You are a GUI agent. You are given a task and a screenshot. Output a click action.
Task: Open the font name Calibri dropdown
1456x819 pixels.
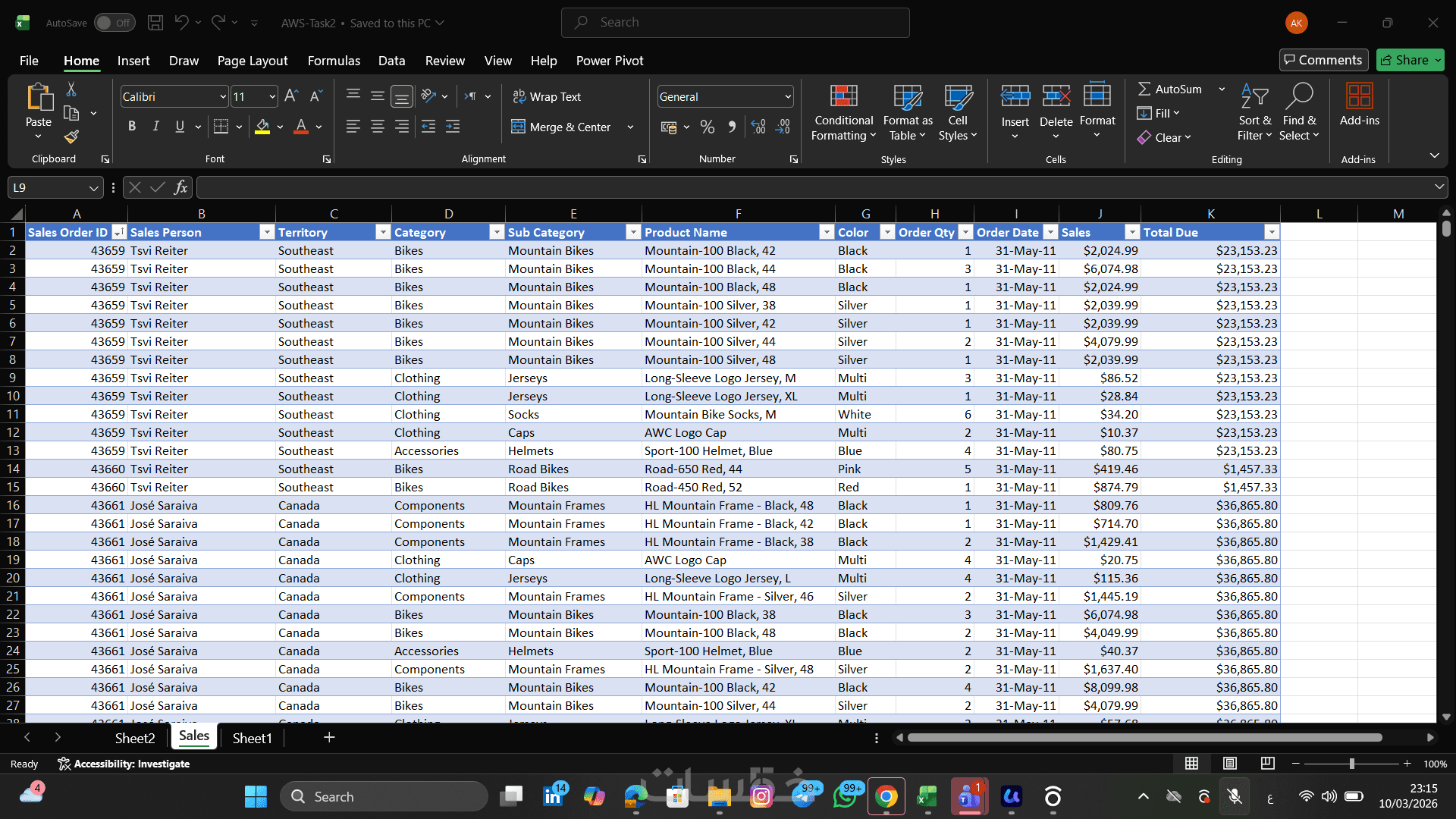(x=223, y=96)
